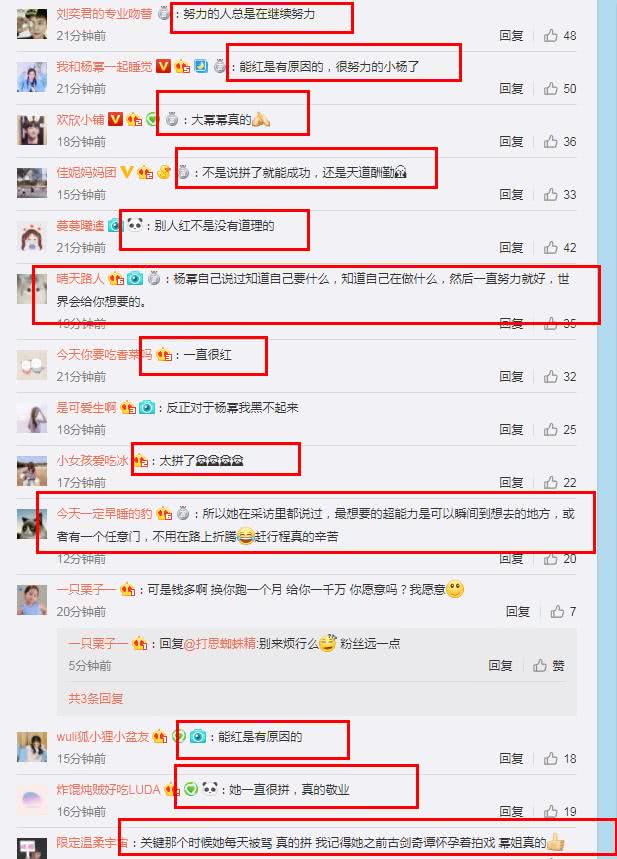Click 回复 on the 一直很红 comment

[511, 376]
